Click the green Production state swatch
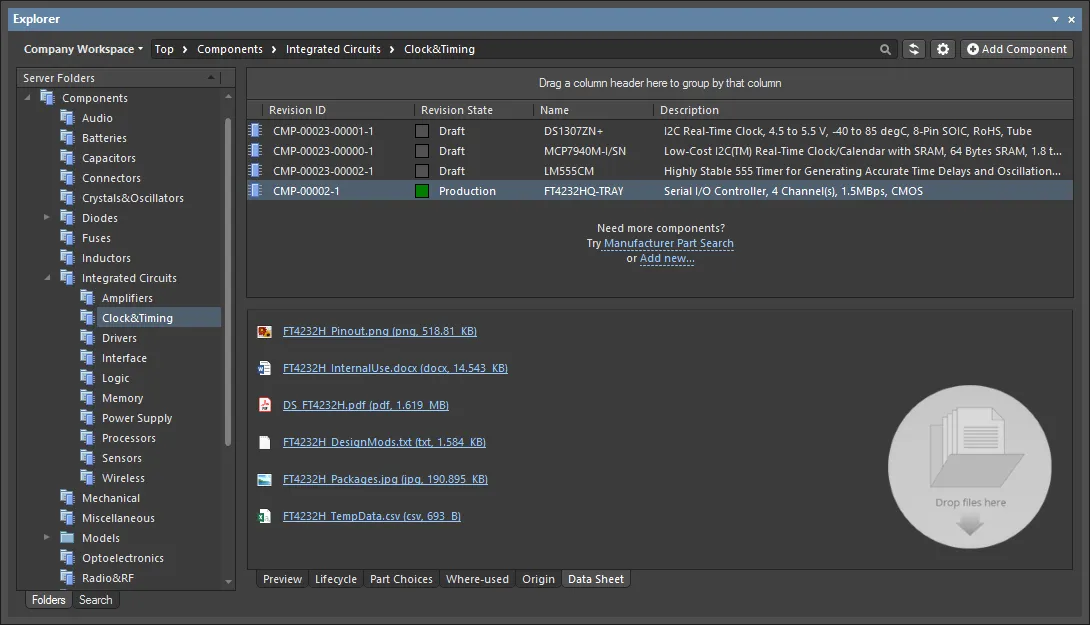 tap(422, 191)
